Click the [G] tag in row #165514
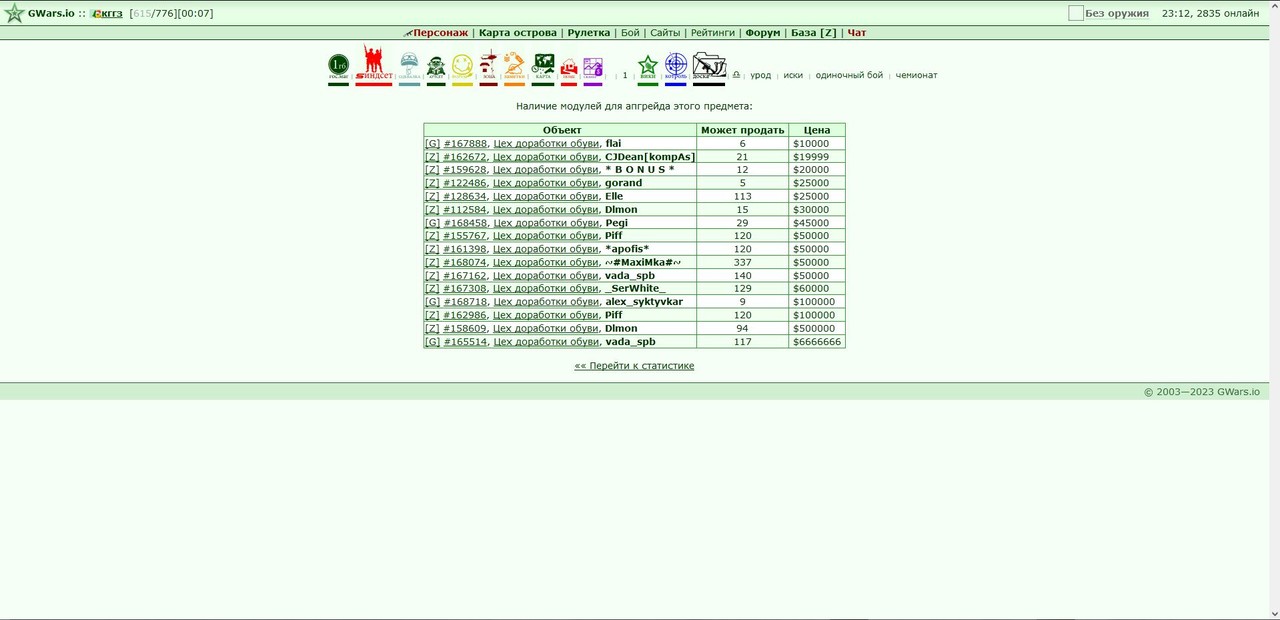 click(x=432, y=342)
